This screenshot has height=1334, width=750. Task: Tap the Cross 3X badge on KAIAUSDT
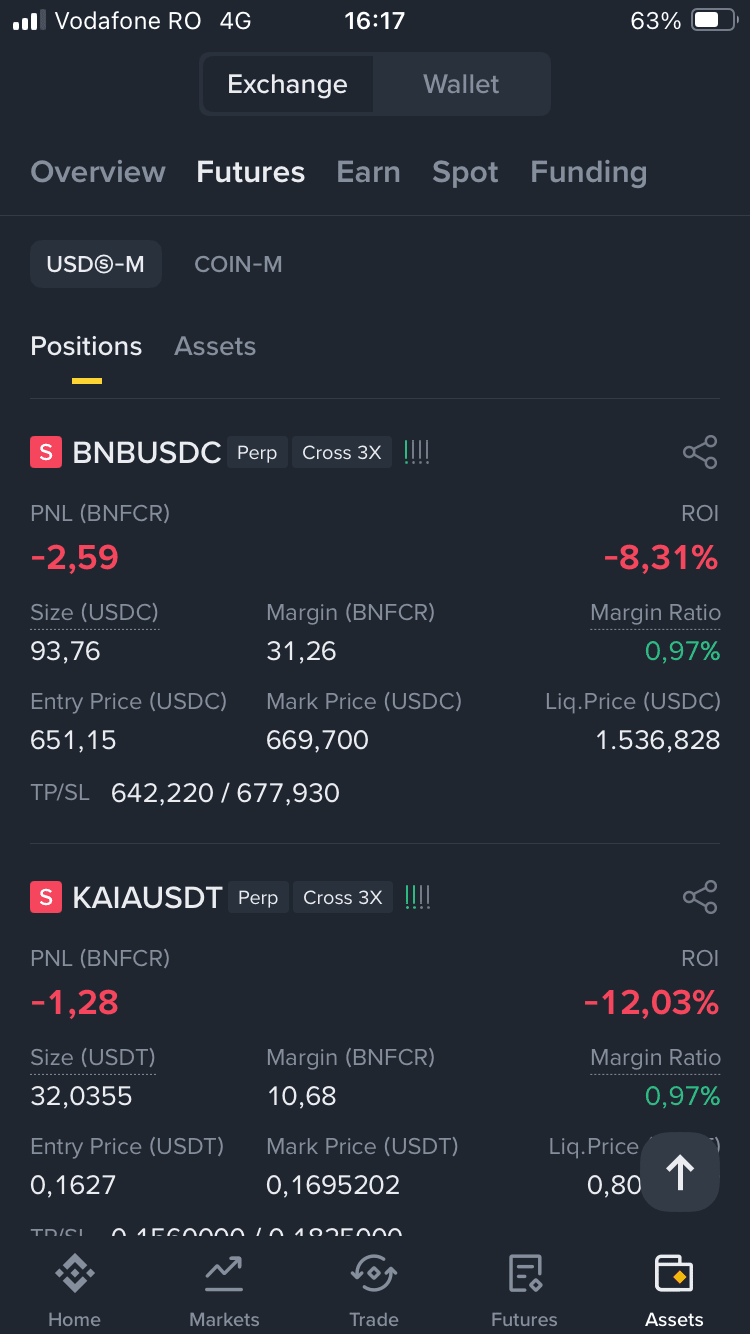[342, 898]
